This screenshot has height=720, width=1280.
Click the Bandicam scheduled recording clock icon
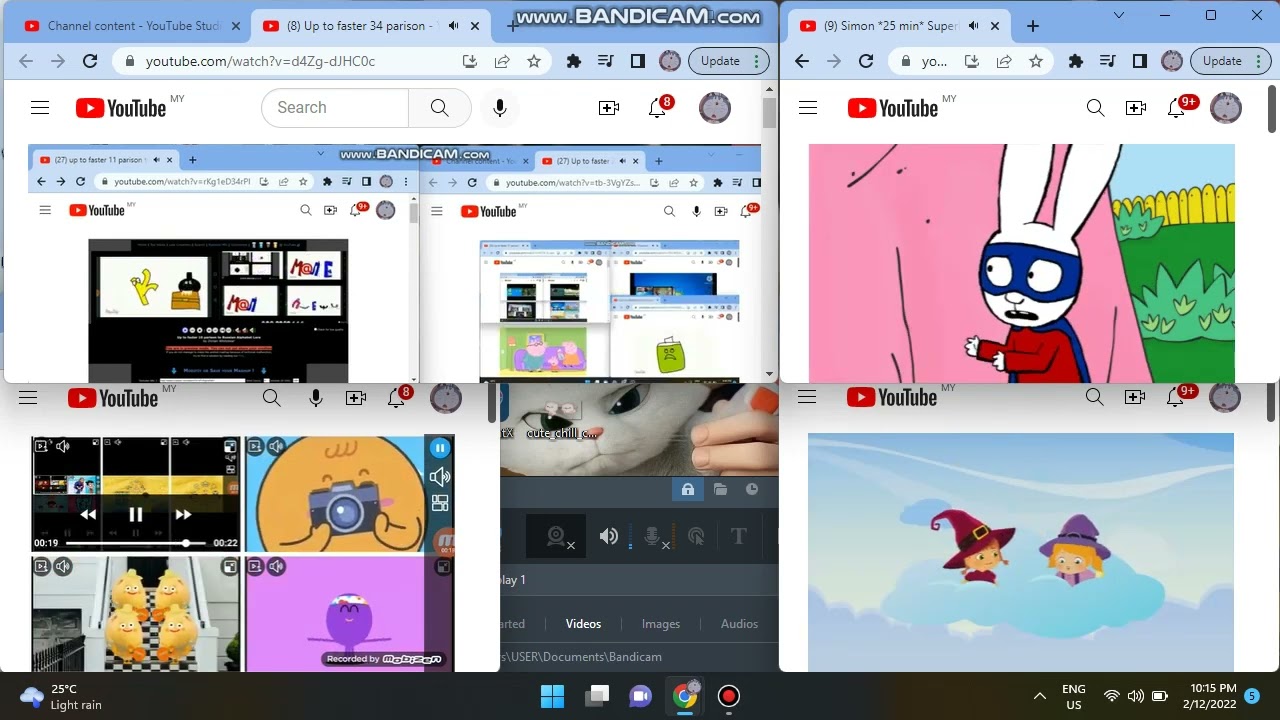pos(752,489)
